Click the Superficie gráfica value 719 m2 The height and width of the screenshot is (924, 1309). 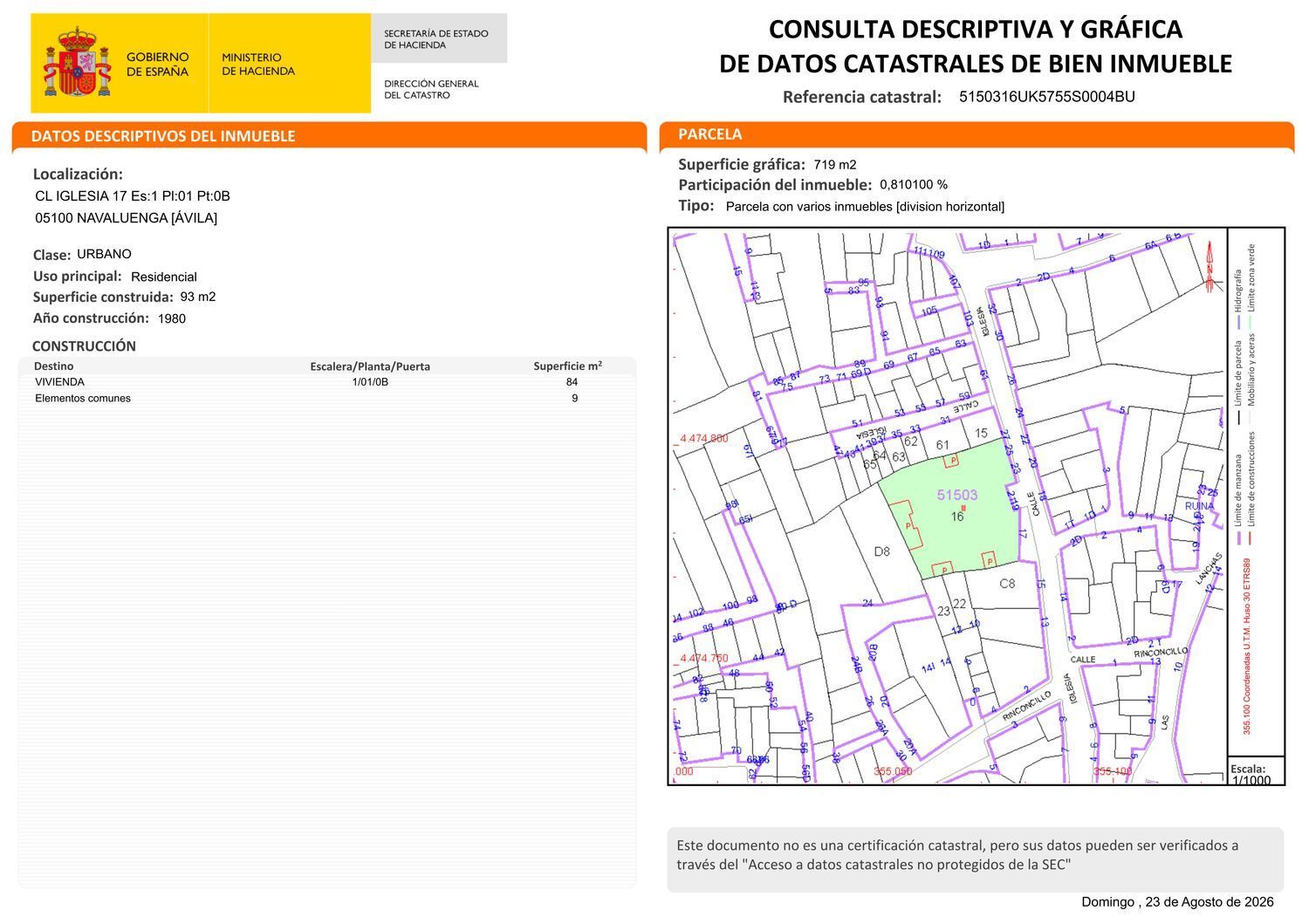834,165
